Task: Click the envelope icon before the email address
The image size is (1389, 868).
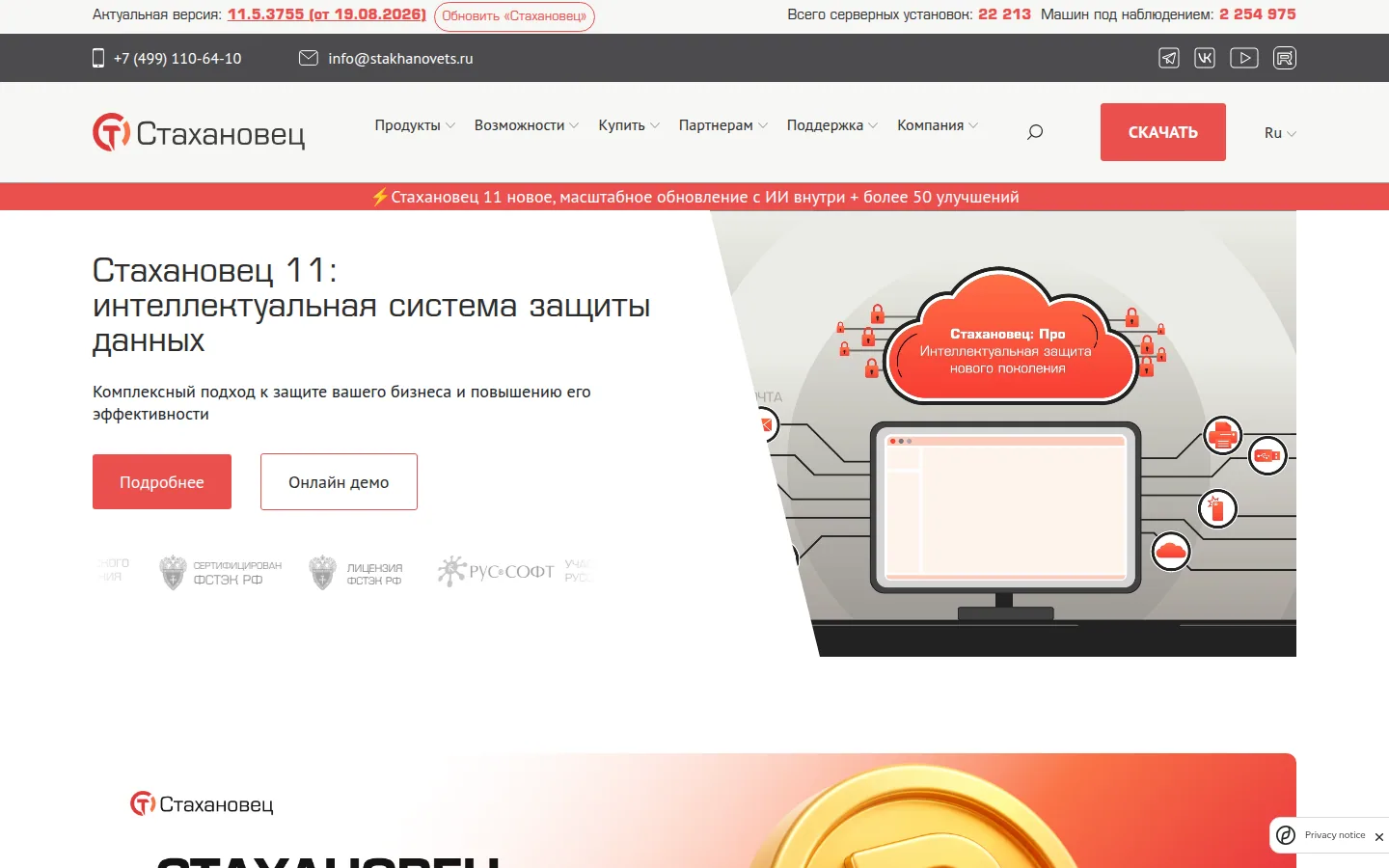Action: tap(309, 58)
